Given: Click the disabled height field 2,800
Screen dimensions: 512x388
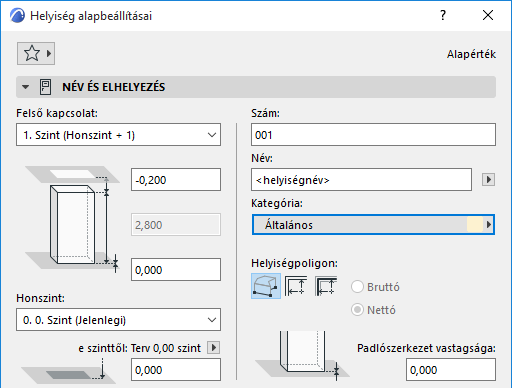Looking at the screenshot, I should point(176,225).
